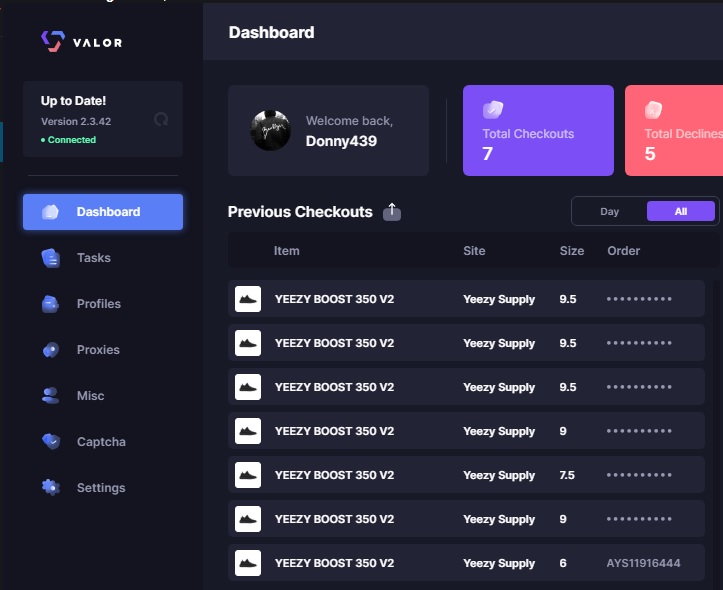Click the Site column header
This screenshot has height=590, width=723.
click(x=474, y=251)
